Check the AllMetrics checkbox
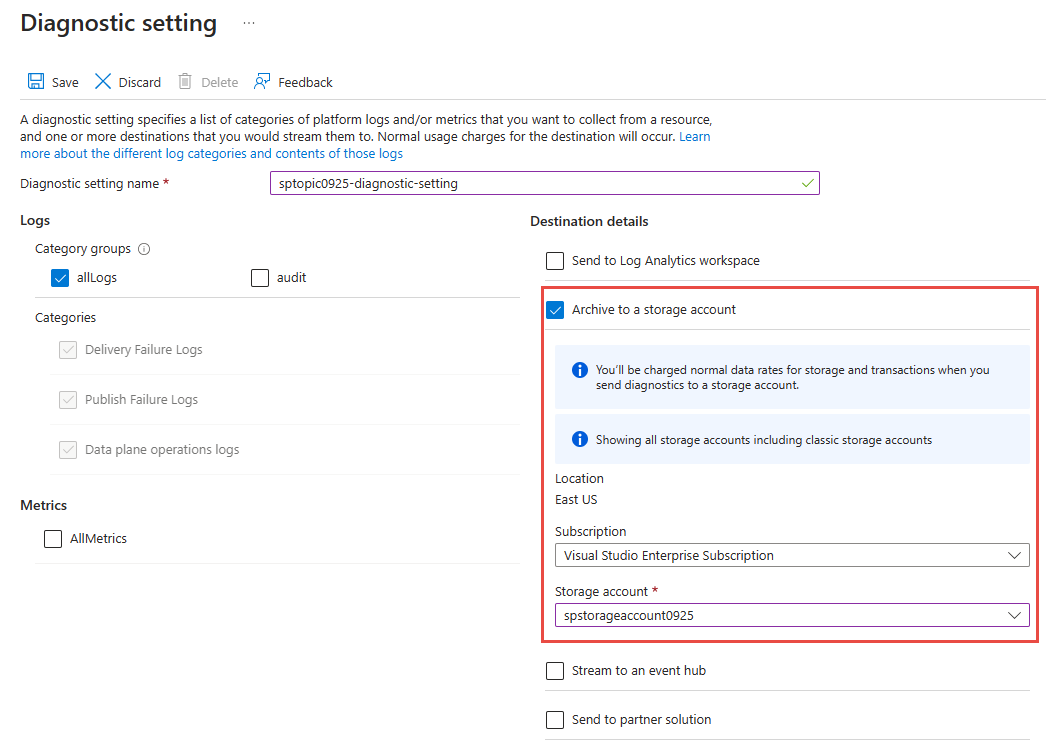1046x747 pixels. pyautogui.click(x=53, y=538)
